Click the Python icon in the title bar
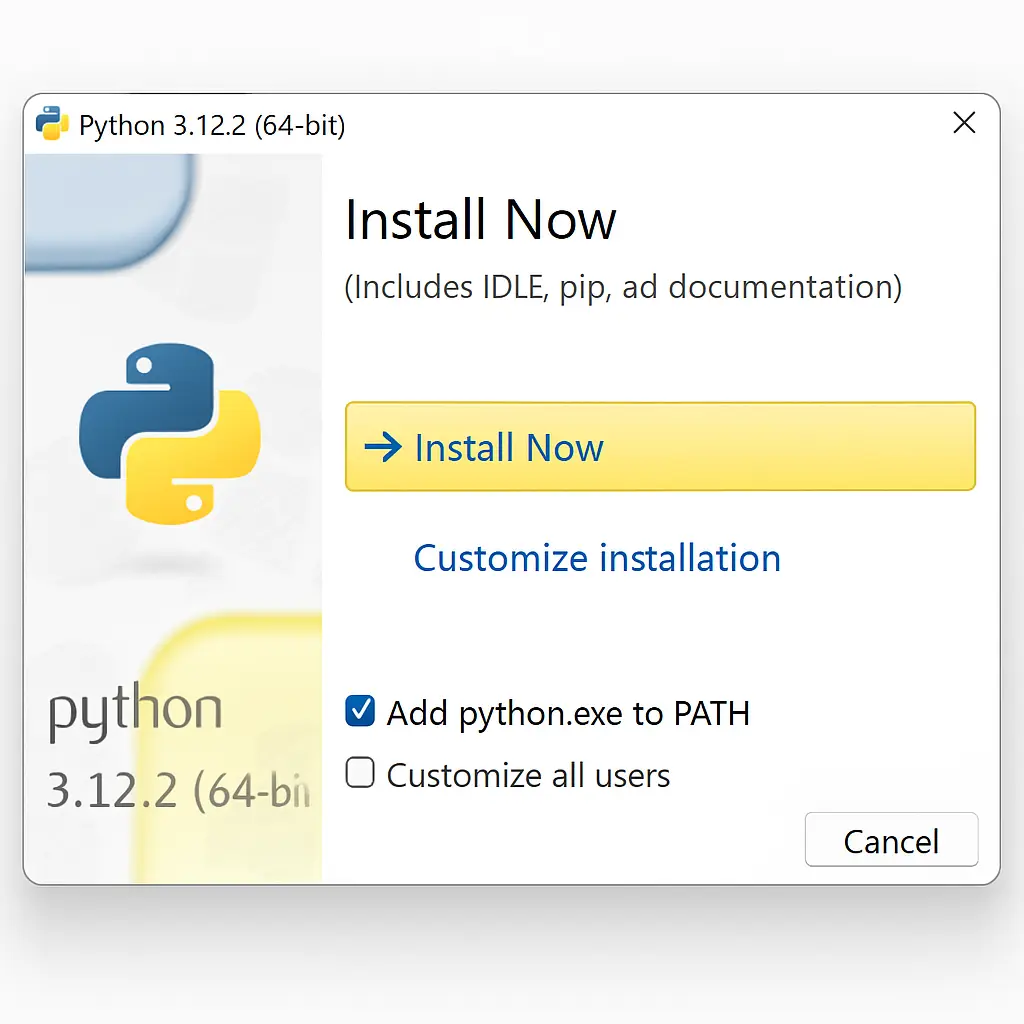The width and height of the screenshot is (1024, 1024). click(52, 124)
